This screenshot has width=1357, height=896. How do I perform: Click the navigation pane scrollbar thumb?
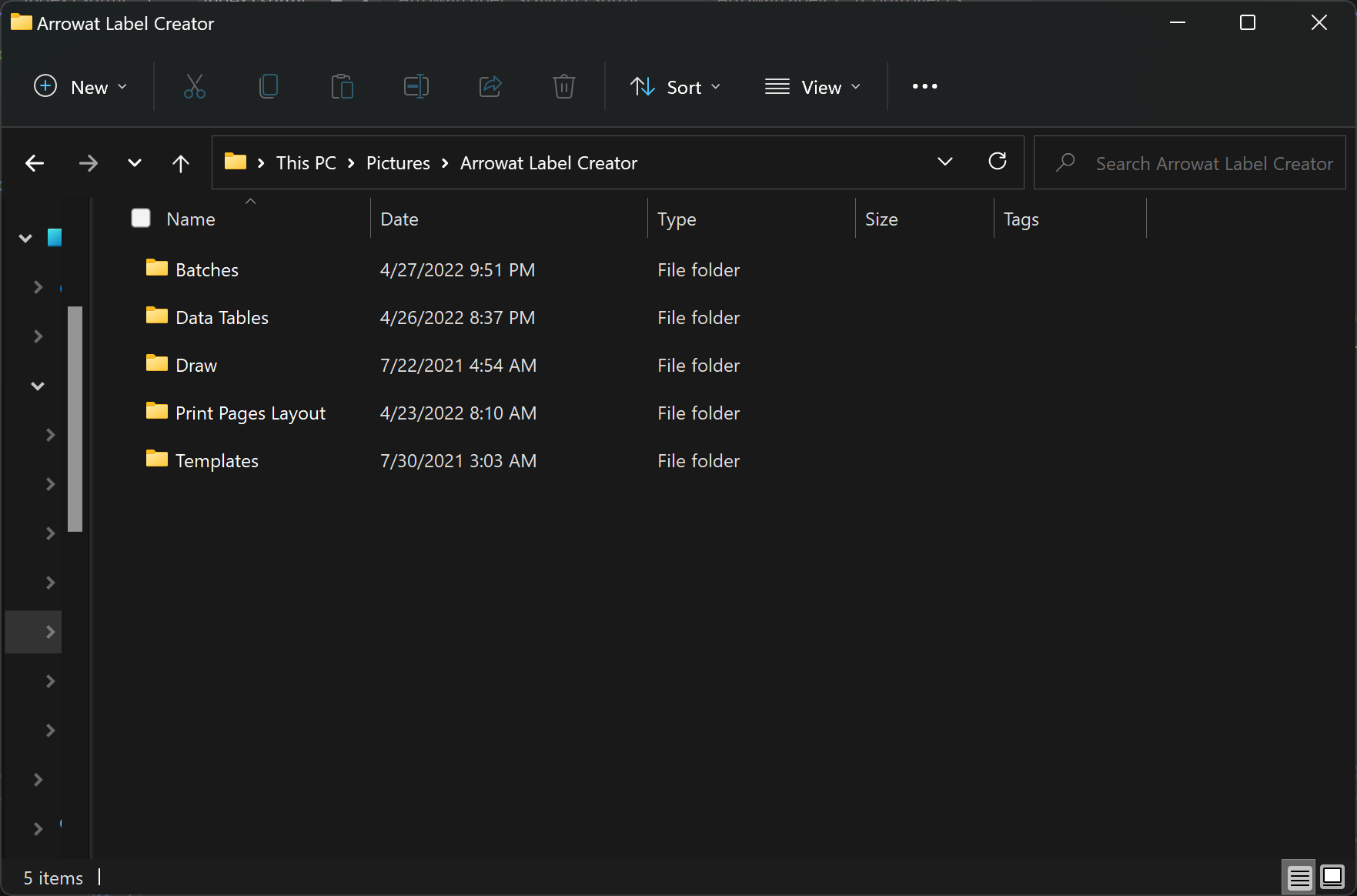tap(75, 419)
